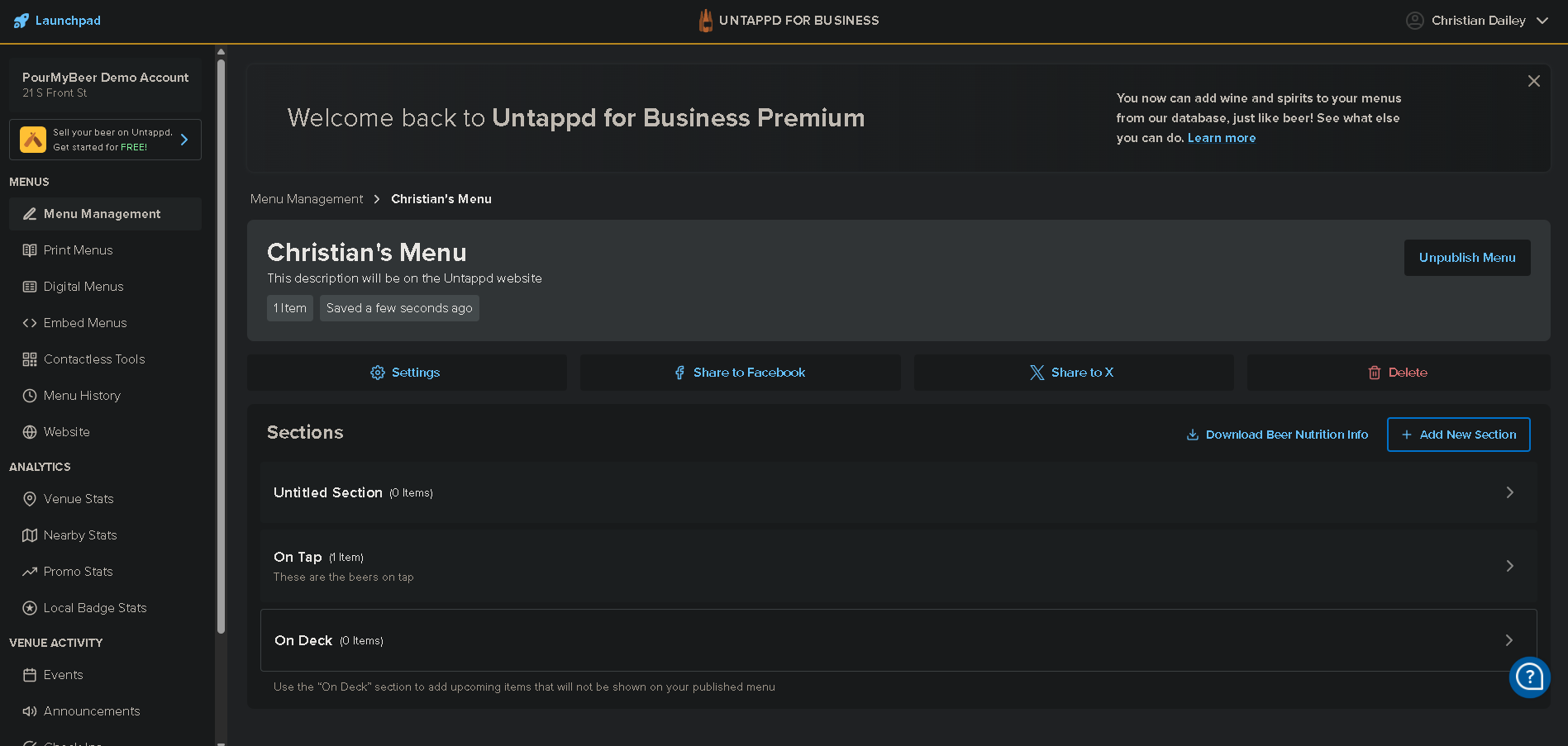Click the Settings gear icon

pyautogui.click(x=378, y=373)
